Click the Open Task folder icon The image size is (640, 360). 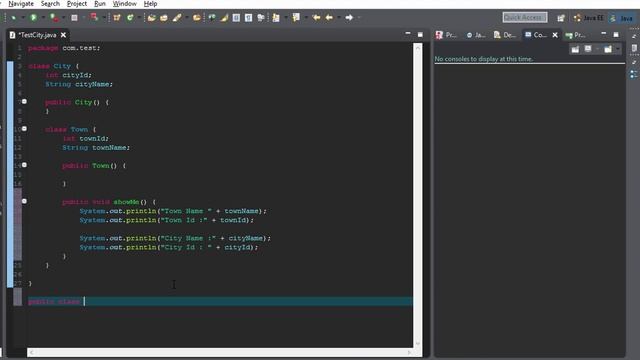[164, 18]
